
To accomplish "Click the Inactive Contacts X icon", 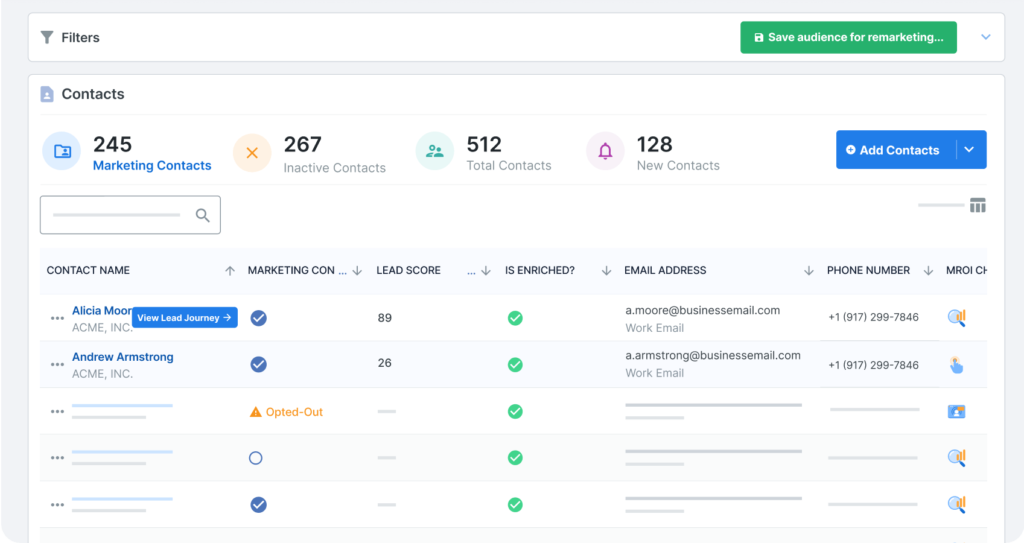I will [252, 152].
